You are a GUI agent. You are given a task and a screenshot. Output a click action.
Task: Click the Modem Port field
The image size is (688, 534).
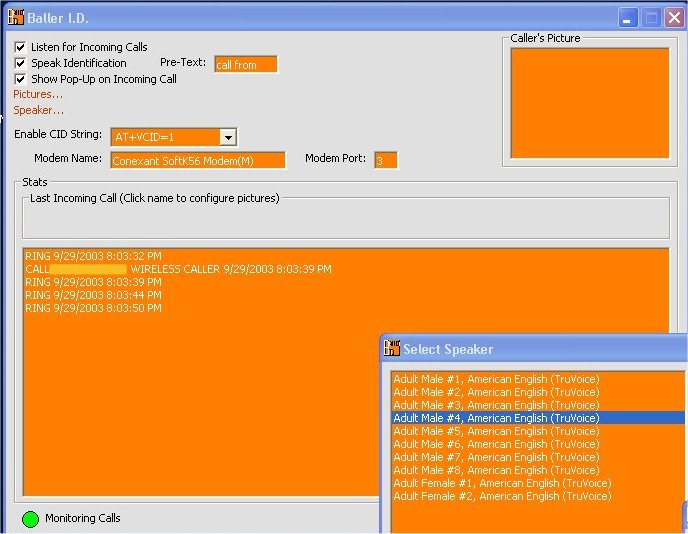point(385,160)
